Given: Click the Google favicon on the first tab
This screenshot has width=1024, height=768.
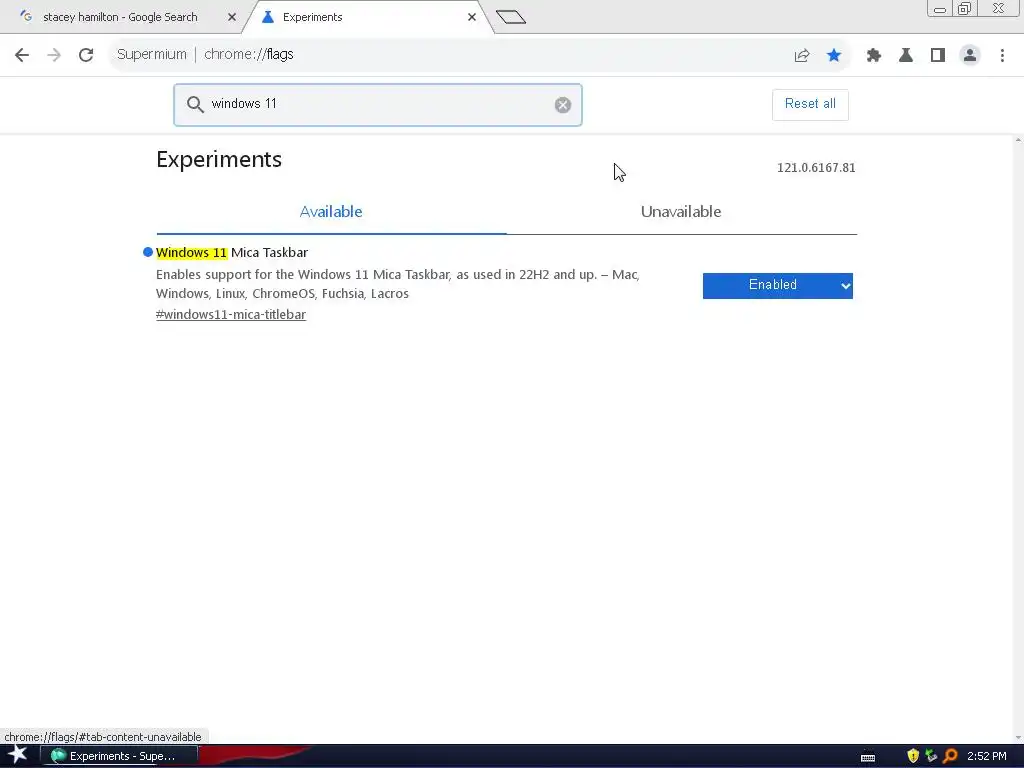Looking at the screenshot, I should [x=26, y=17].
